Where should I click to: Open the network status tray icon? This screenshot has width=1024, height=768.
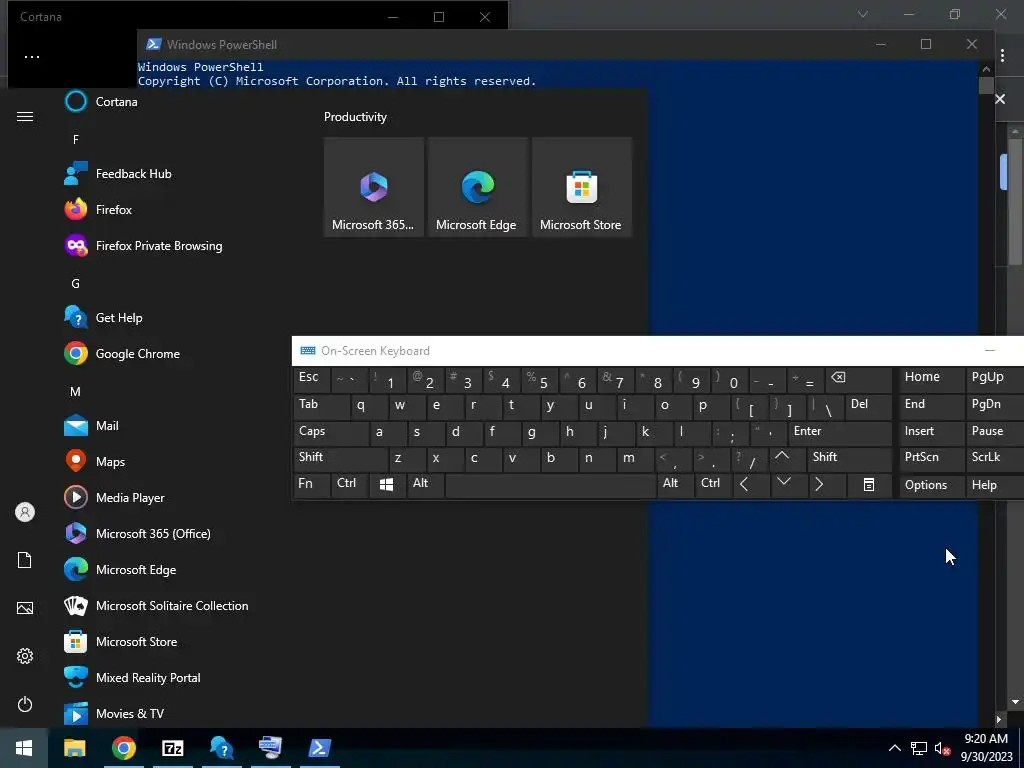[x=919, y=748]
